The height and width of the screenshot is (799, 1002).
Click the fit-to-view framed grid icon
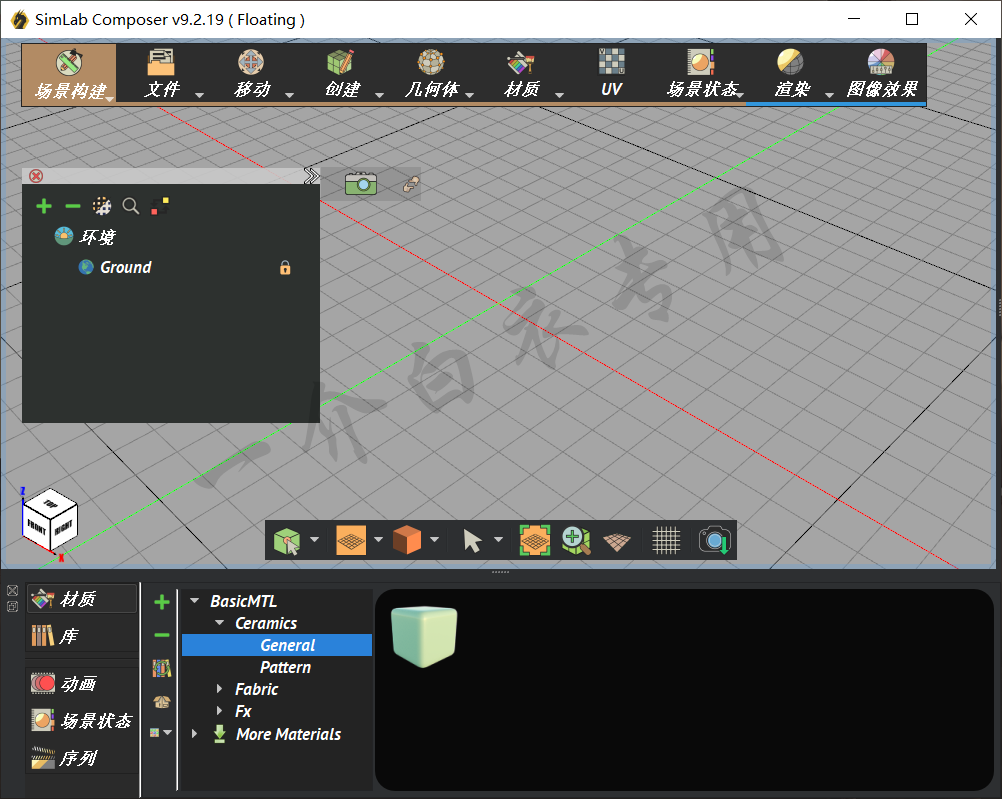click(x=535, y=540)
